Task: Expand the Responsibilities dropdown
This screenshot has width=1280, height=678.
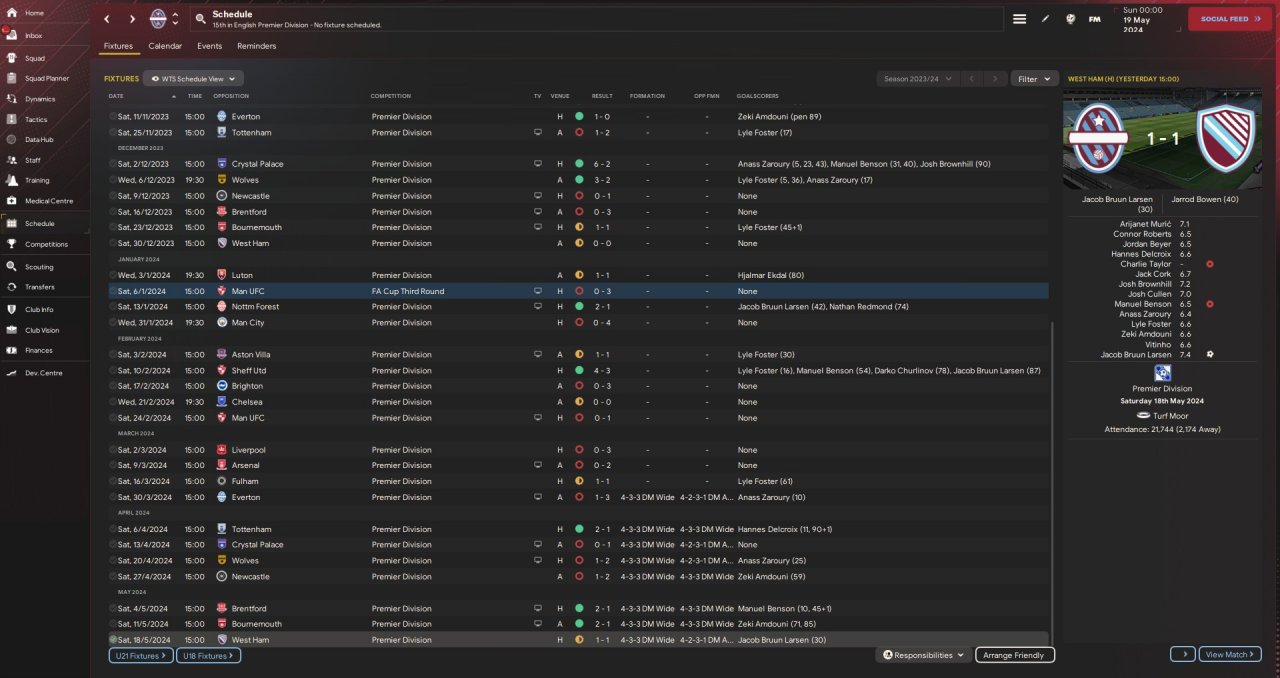Action: [924, 655]
